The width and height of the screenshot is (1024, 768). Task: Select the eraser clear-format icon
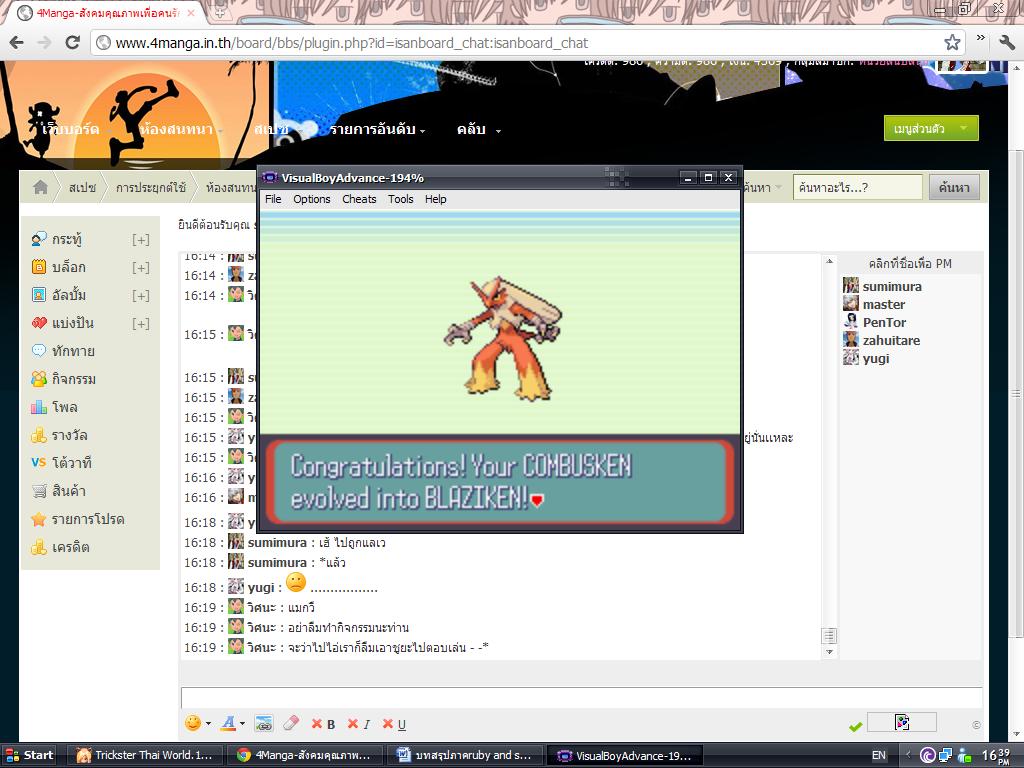pos(291,723)
